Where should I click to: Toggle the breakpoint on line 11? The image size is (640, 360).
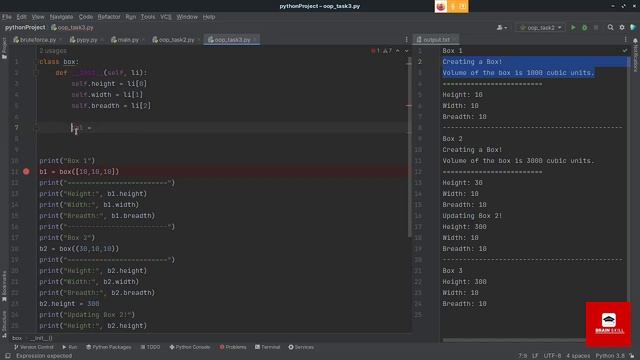(x=26, y=171)
